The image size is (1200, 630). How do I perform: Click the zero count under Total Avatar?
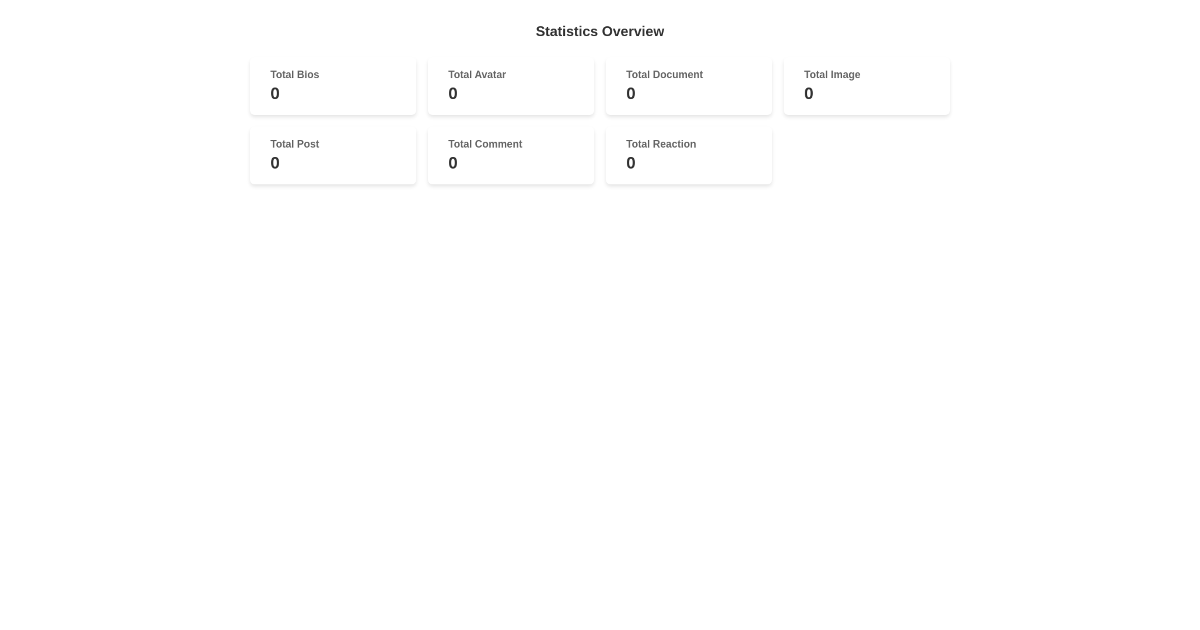(x=452, y=93)
